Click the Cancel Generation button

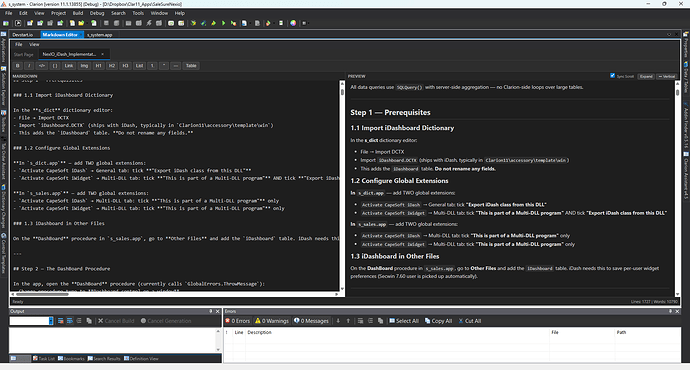pos(166,321)
